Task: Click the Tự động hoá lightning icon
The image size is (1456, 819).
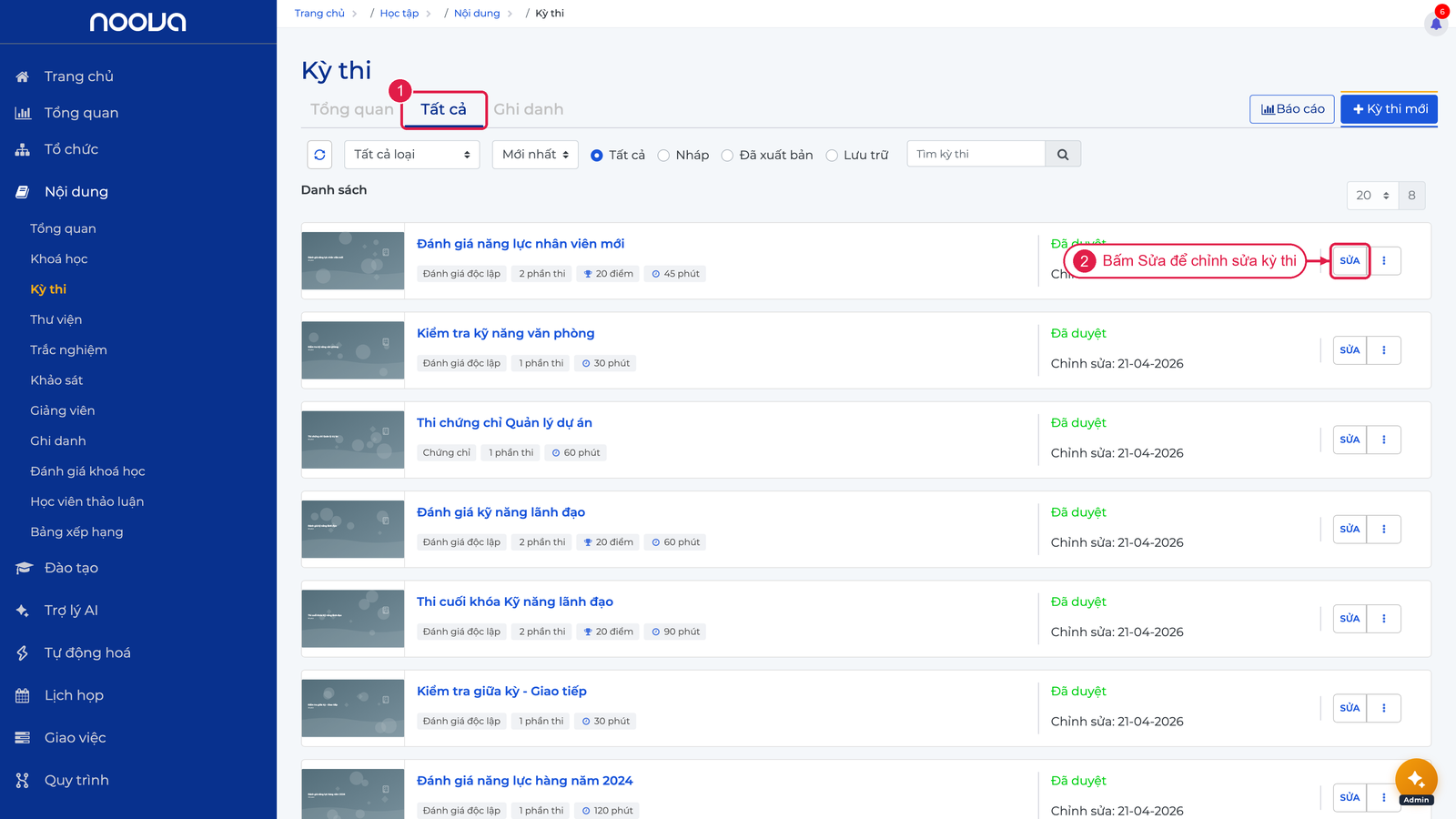Action: tap(23, 653)
